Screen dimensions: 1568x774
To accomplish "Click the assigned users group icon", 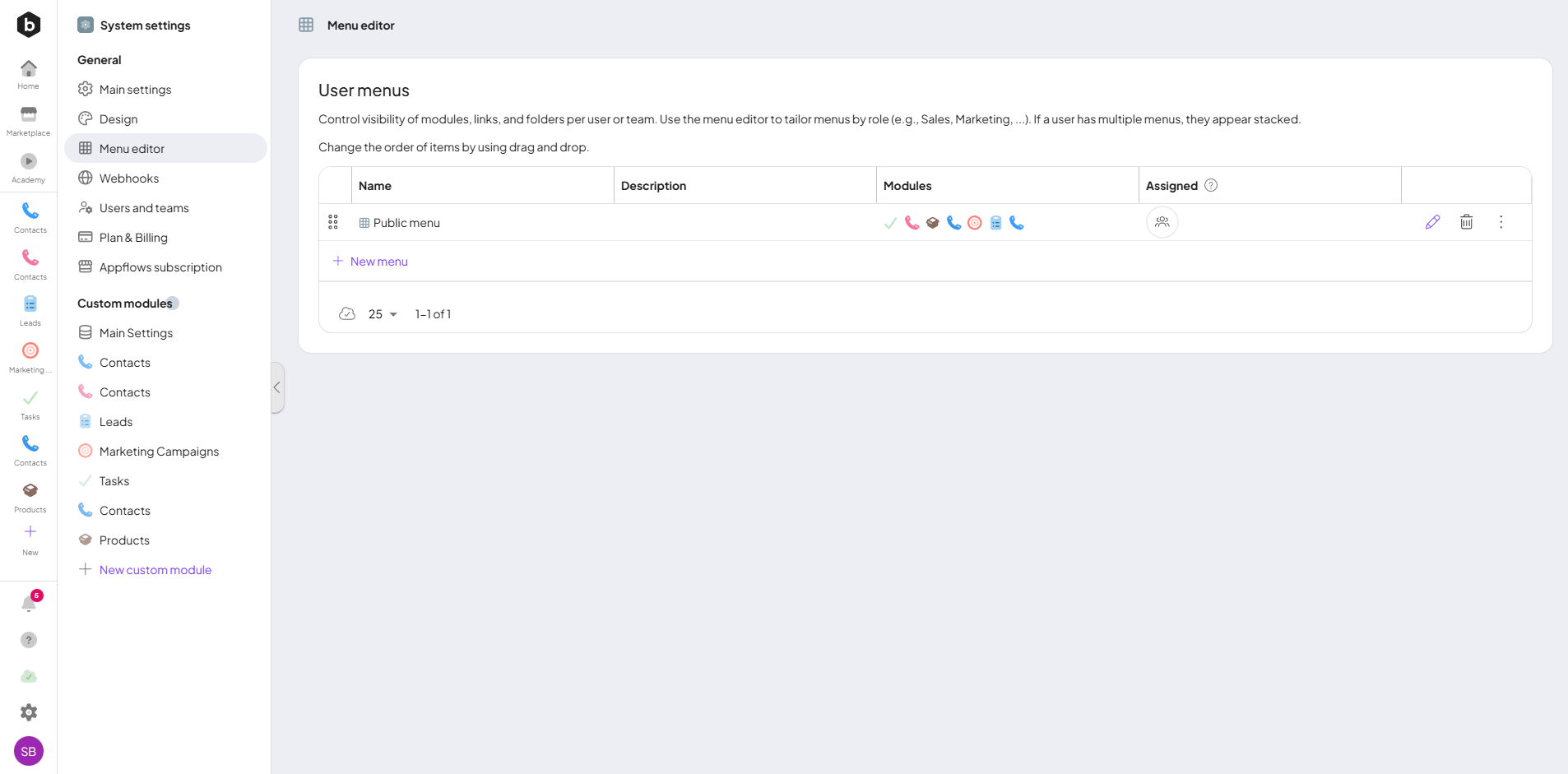I will point(1162,222).
